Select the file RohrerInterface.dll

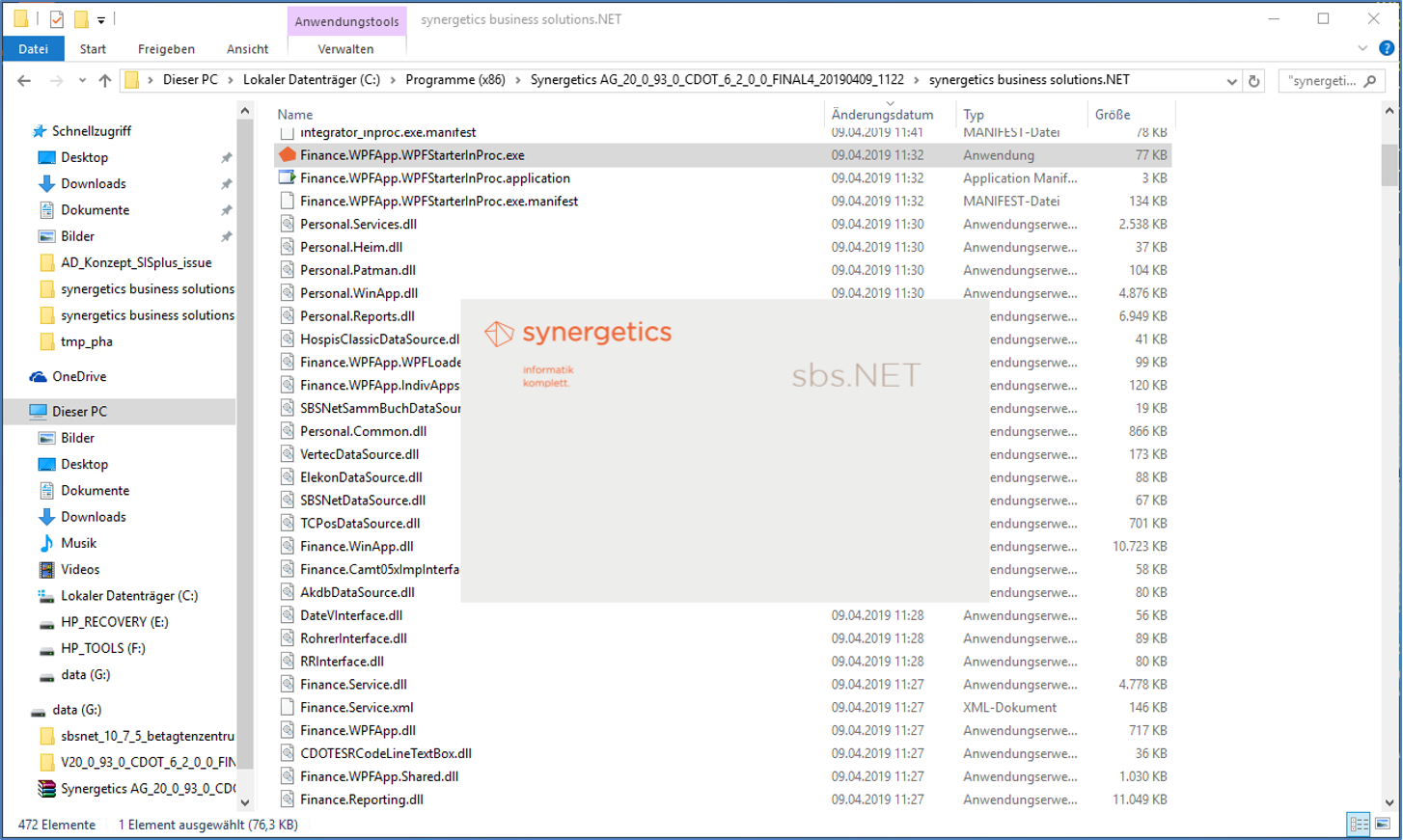point(353,638)
